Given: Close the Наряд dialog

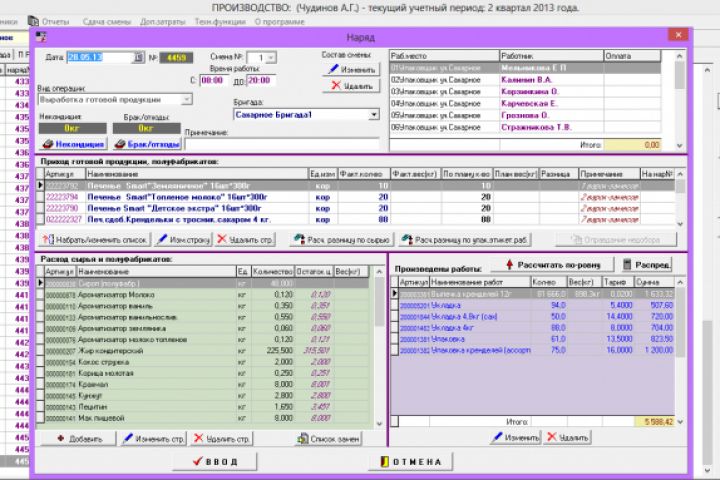Looking at the screenshot, I should pos(678,35).
